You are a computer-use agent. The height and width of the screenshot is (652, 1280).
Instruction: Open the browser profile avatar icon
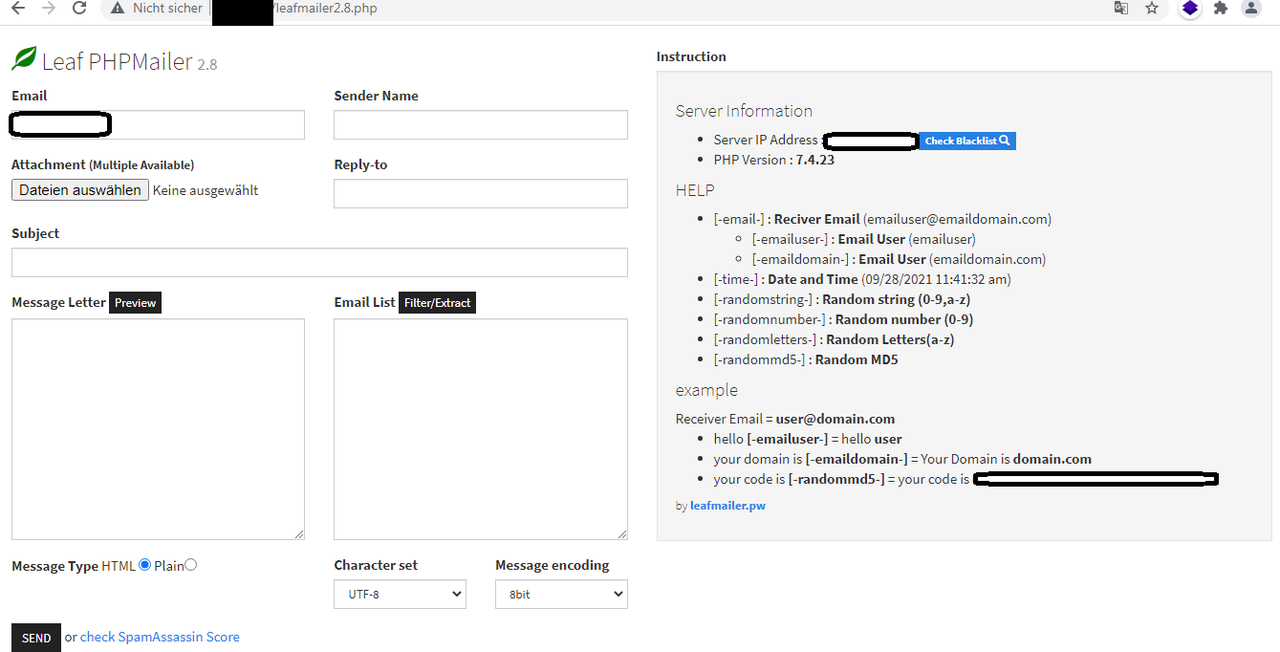click(1251, 8)
